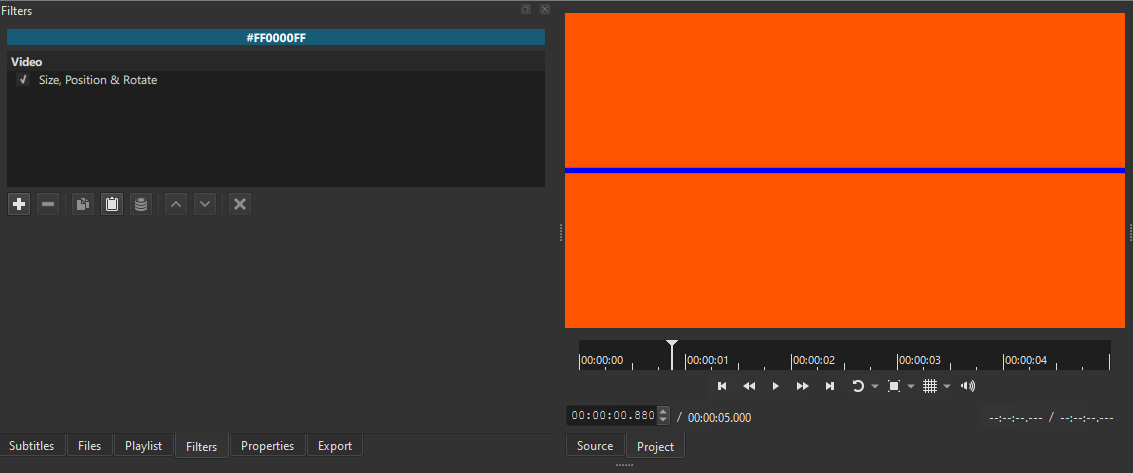Rewind playback
The image size is (1133, 473).
(x=749, y=386)
